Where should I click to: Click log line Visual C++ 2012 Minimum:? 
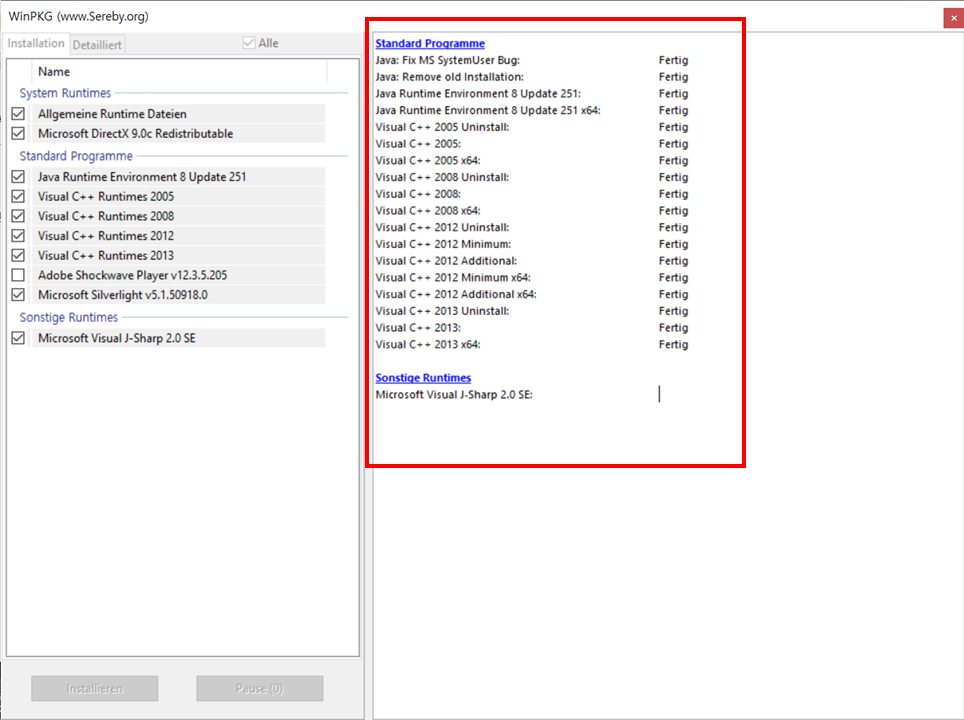click(443, 244)
